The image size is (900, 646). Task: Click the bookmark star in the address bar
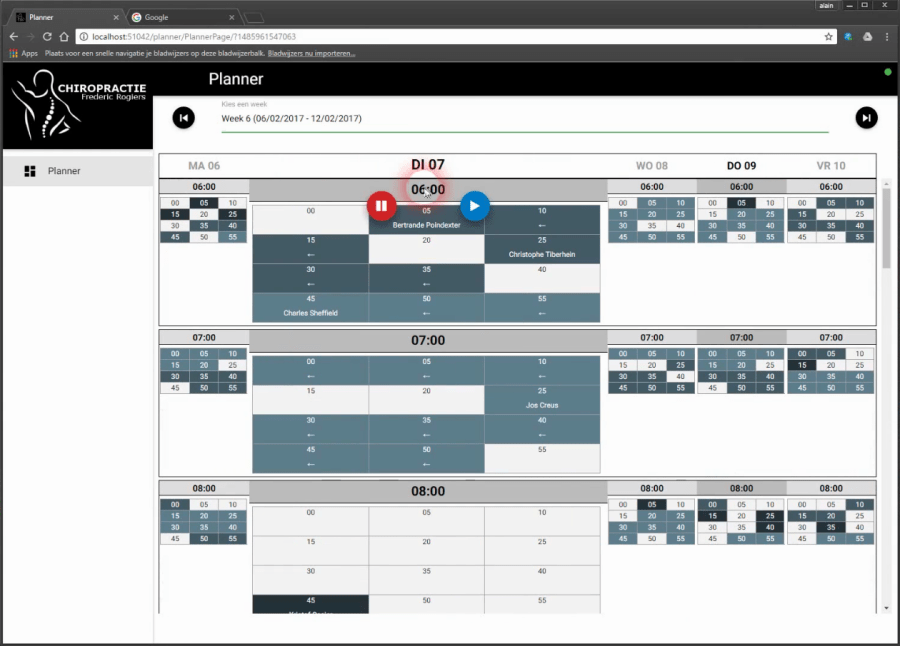click(831, 36)
